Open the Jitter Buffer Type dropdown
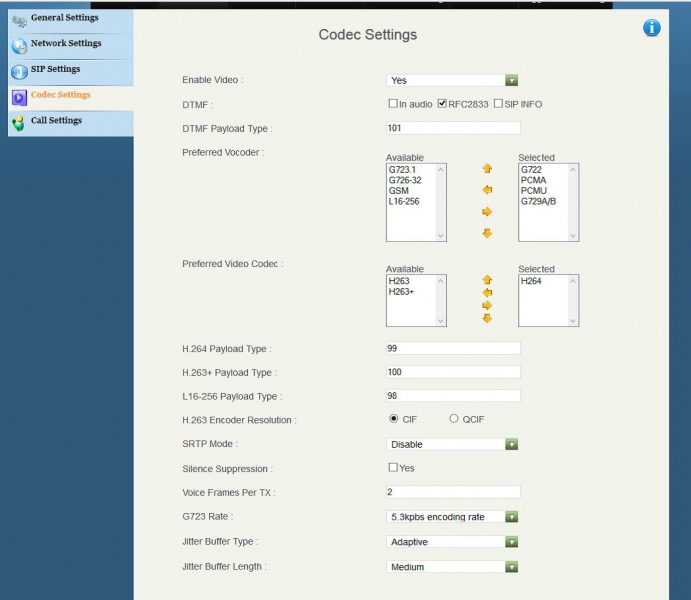This screenshot has height=600, width=691. point(452,542)
